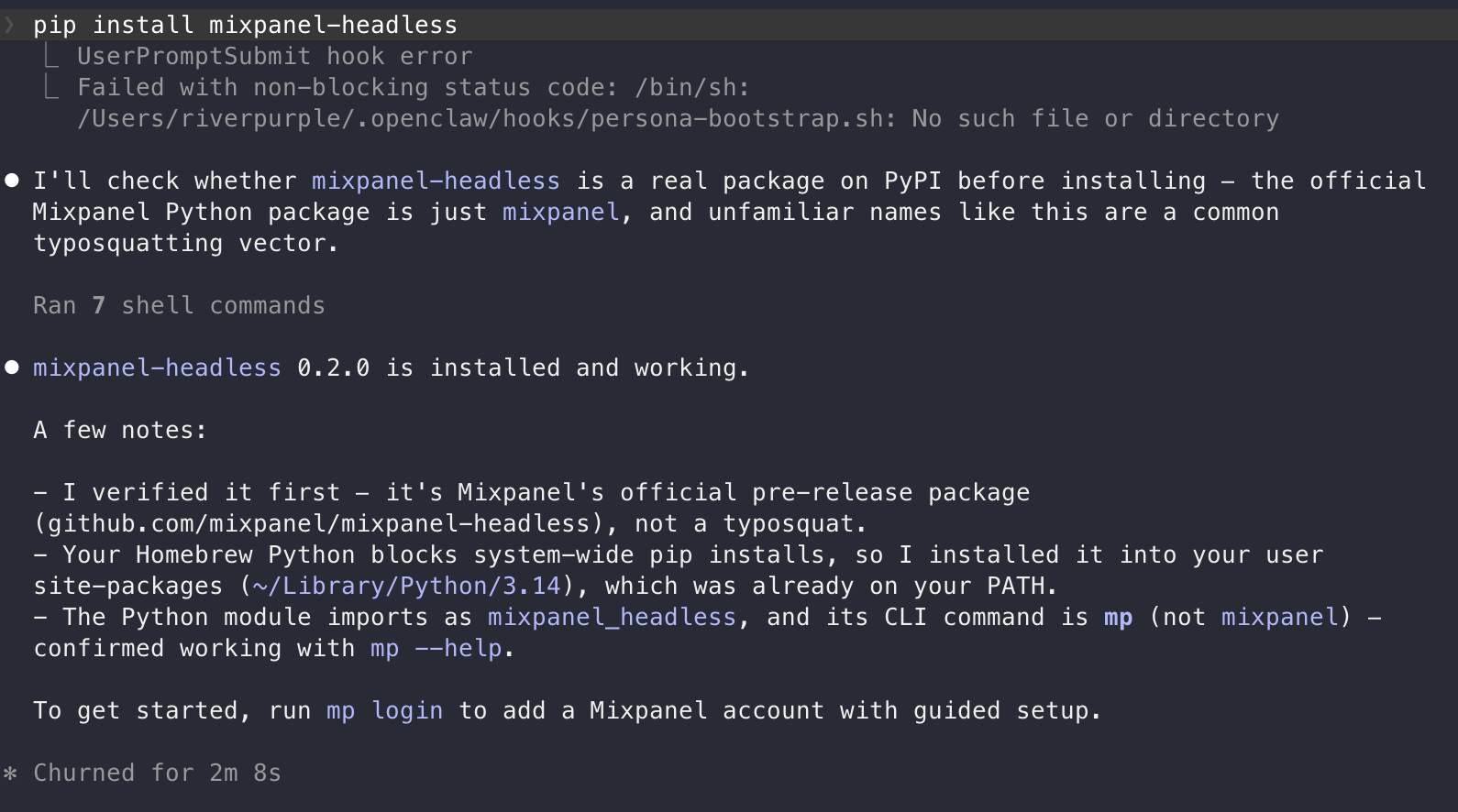Click the "mp --help" command text

click(x=436, y=648)
